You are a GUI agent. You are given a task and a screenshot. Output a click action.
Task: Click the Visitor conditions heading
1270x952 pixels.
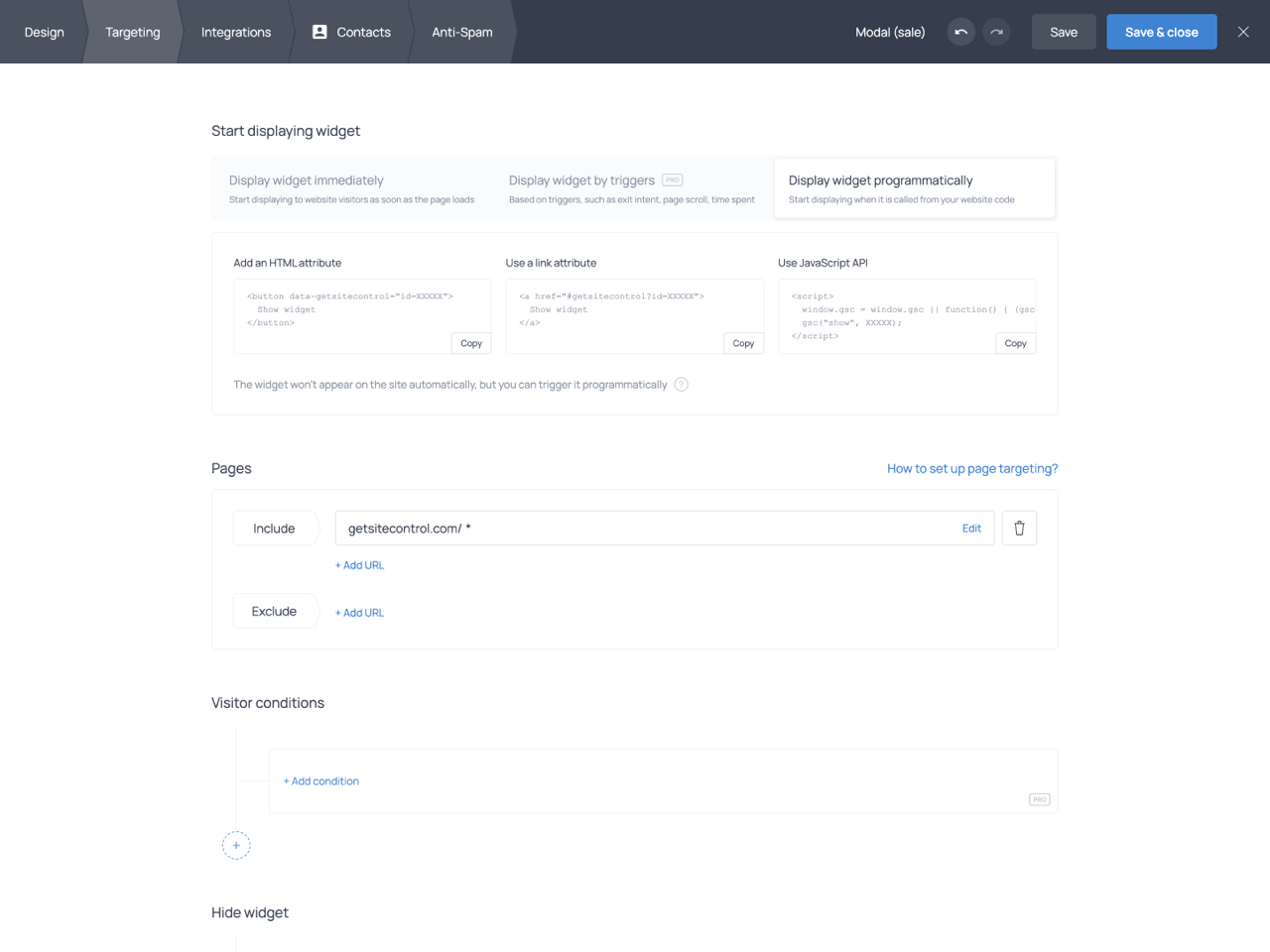(268, 703)
